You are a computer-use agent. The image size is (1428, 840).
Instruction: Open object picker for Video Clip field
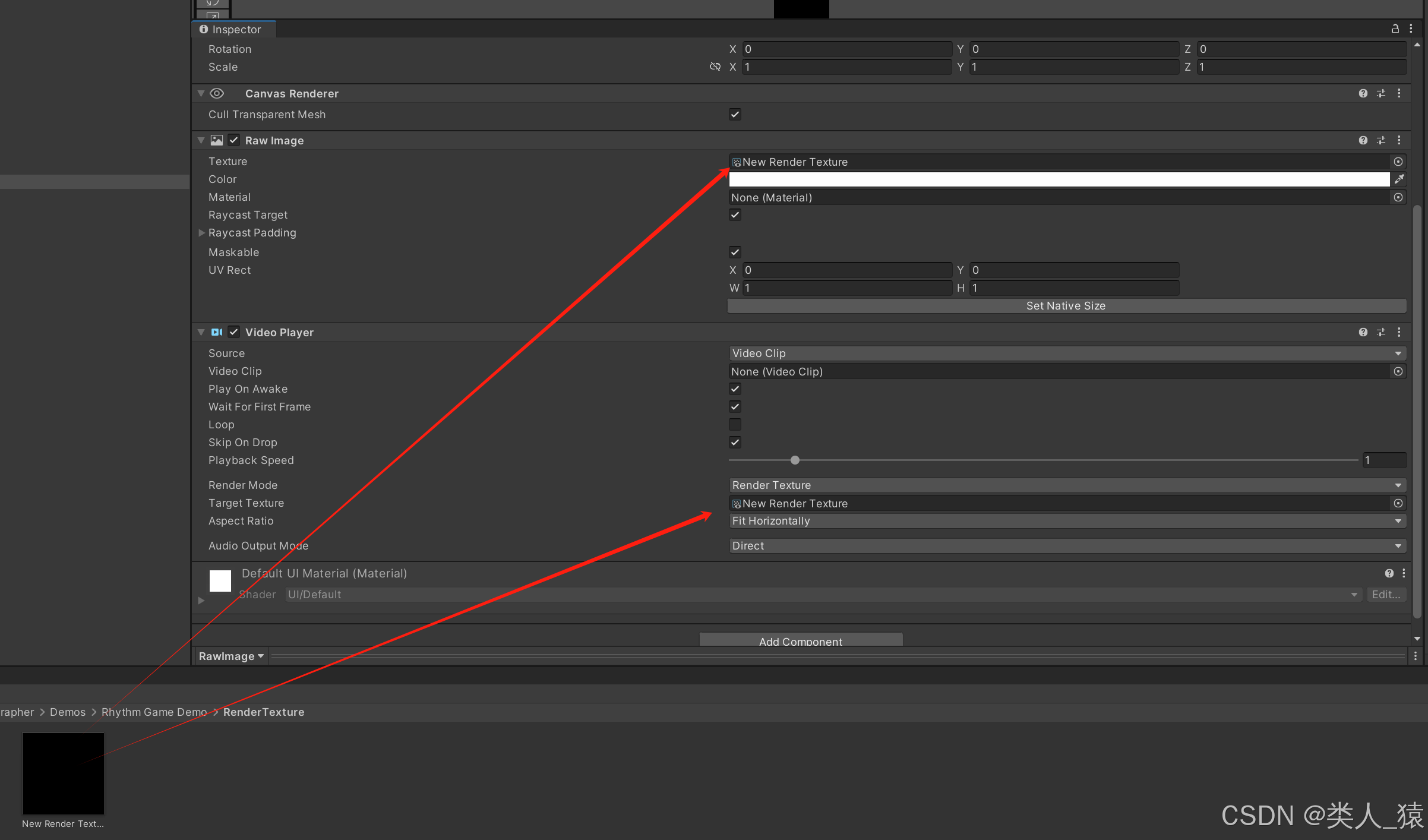(1398, 371)
